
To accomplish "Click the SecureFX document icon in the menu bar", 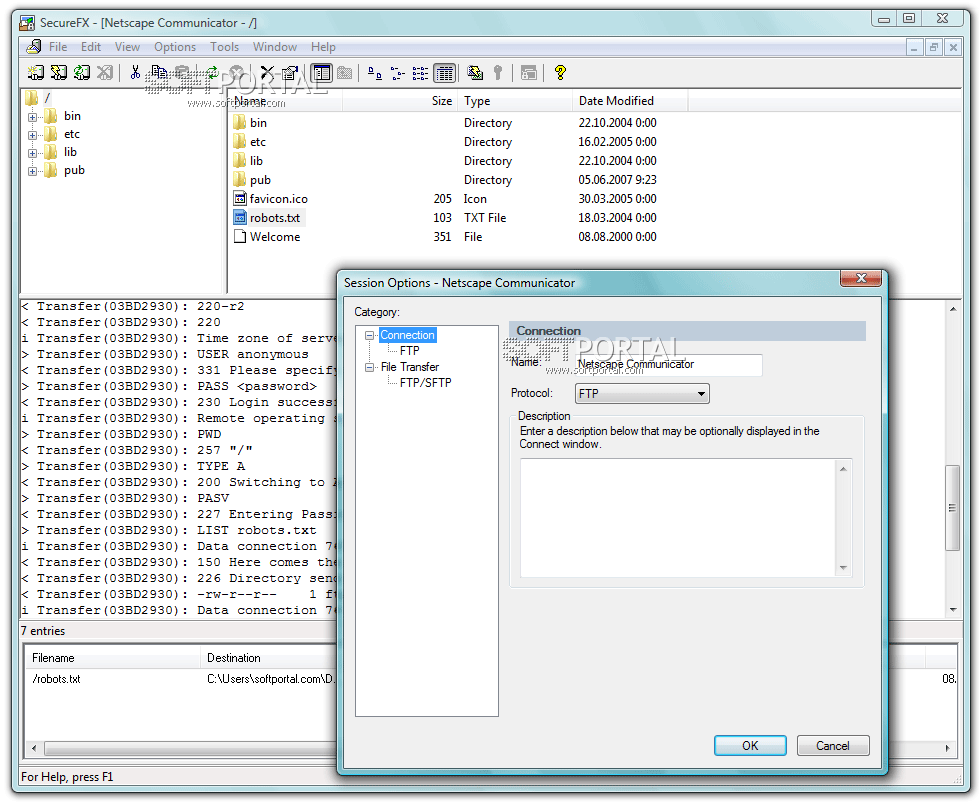I will pos(34,47).
